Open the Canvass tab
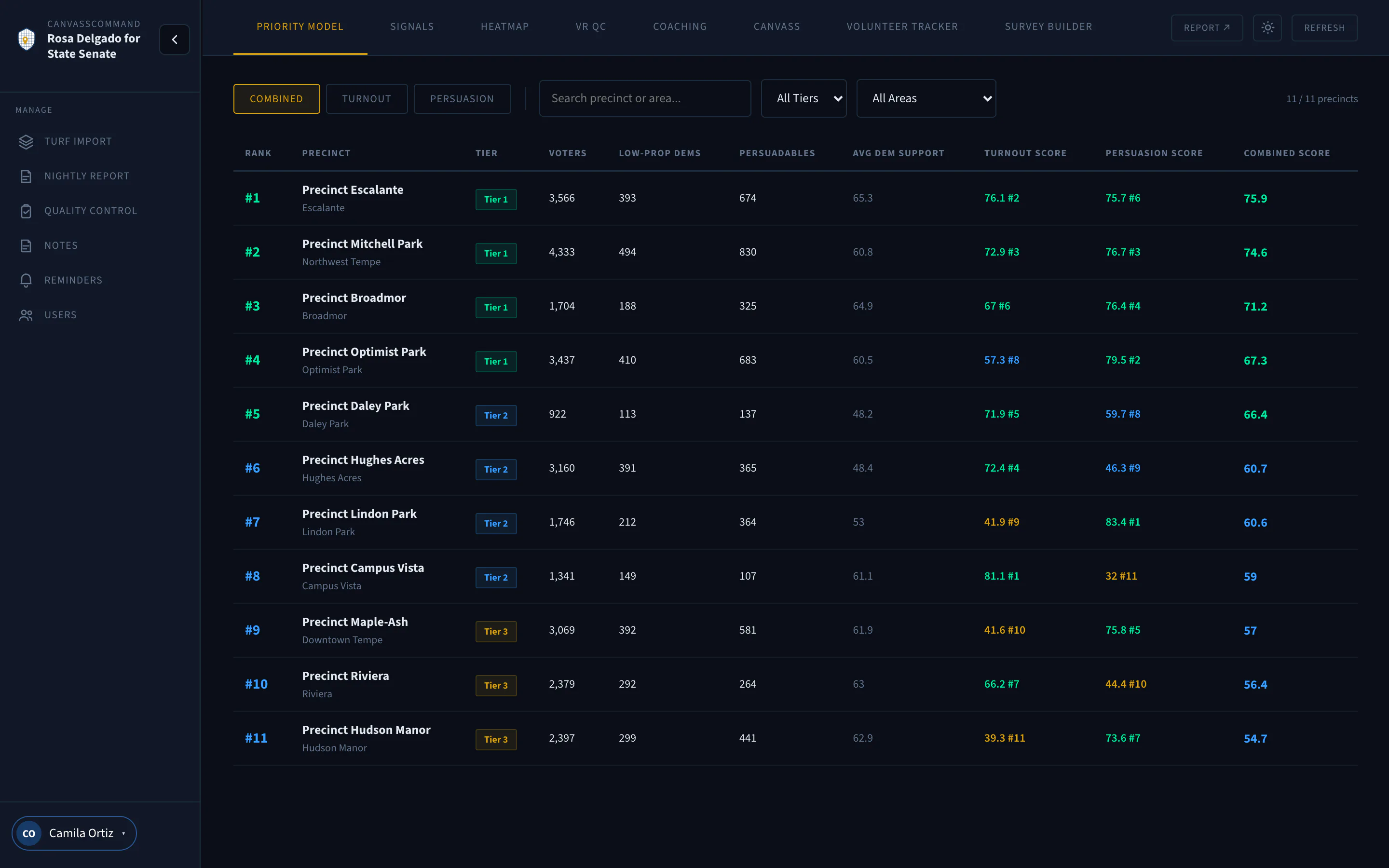1389x868 pixels. (776, 27)
